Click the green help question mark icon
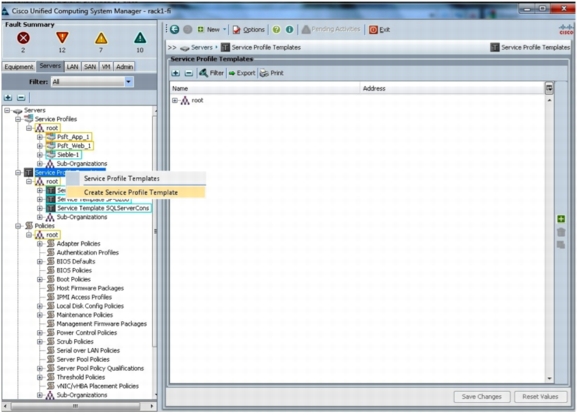Image resolution: width=578 pixels, height=415 pixels. click(x=276, y=29)
